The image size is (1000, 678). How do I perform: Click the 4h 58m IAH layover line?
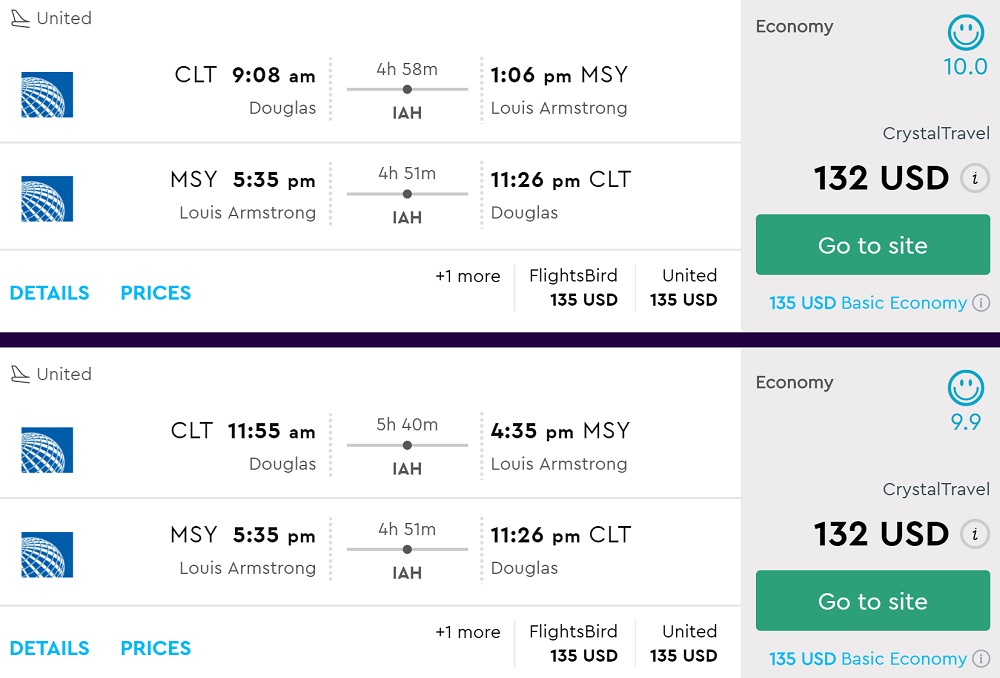coord(407,90)
